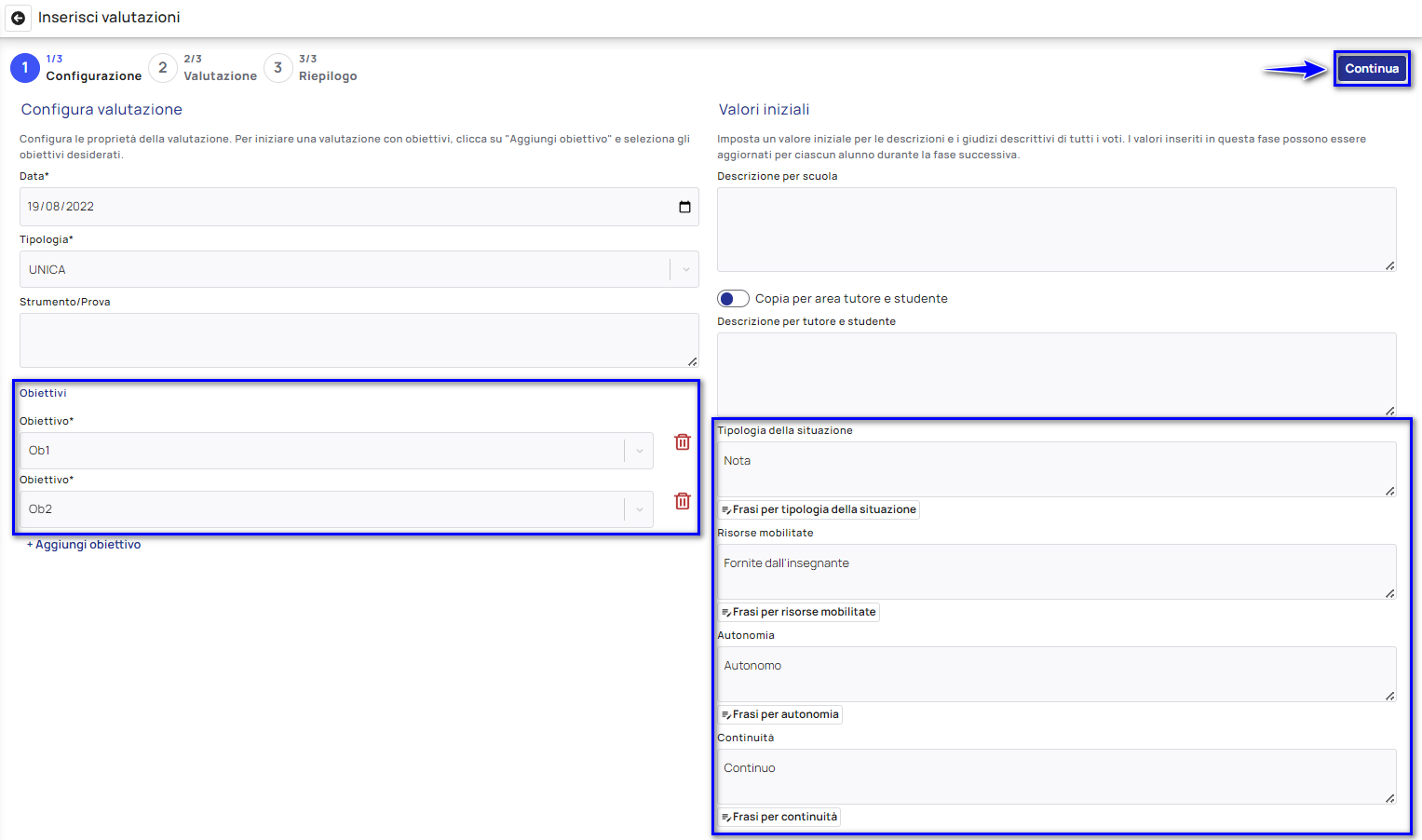Delete the Ob2 objective with trash icon
The height and width of the screenshot is (840, 1422).
[683, 501]
